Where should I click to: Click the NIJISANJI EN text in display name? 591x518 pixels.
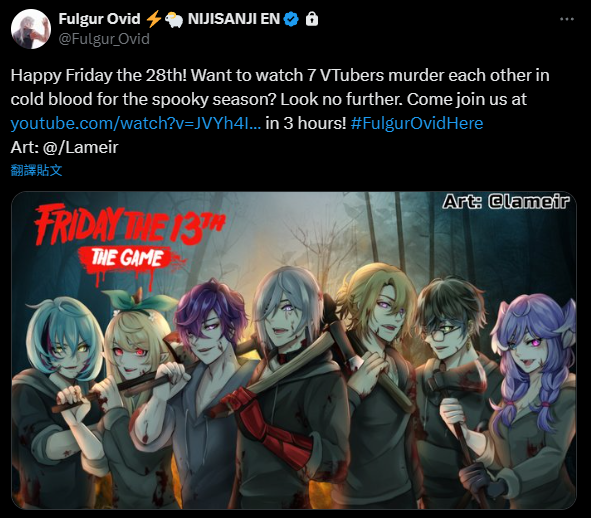[234, 19]
